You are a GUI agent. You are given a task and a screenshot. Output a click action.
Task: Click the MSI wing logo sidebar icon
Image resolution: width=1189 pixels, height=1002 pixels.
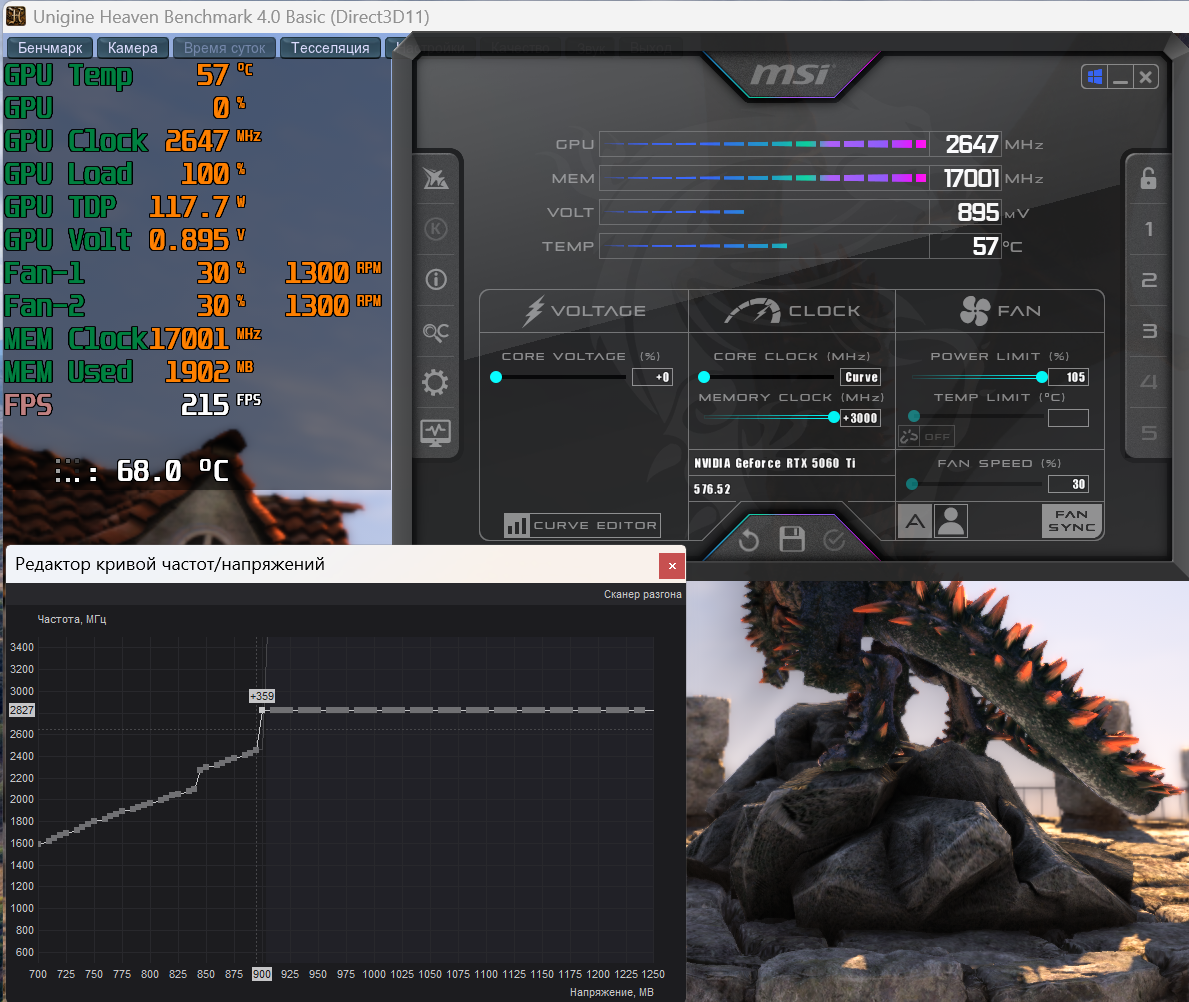[x=436, y=178]
